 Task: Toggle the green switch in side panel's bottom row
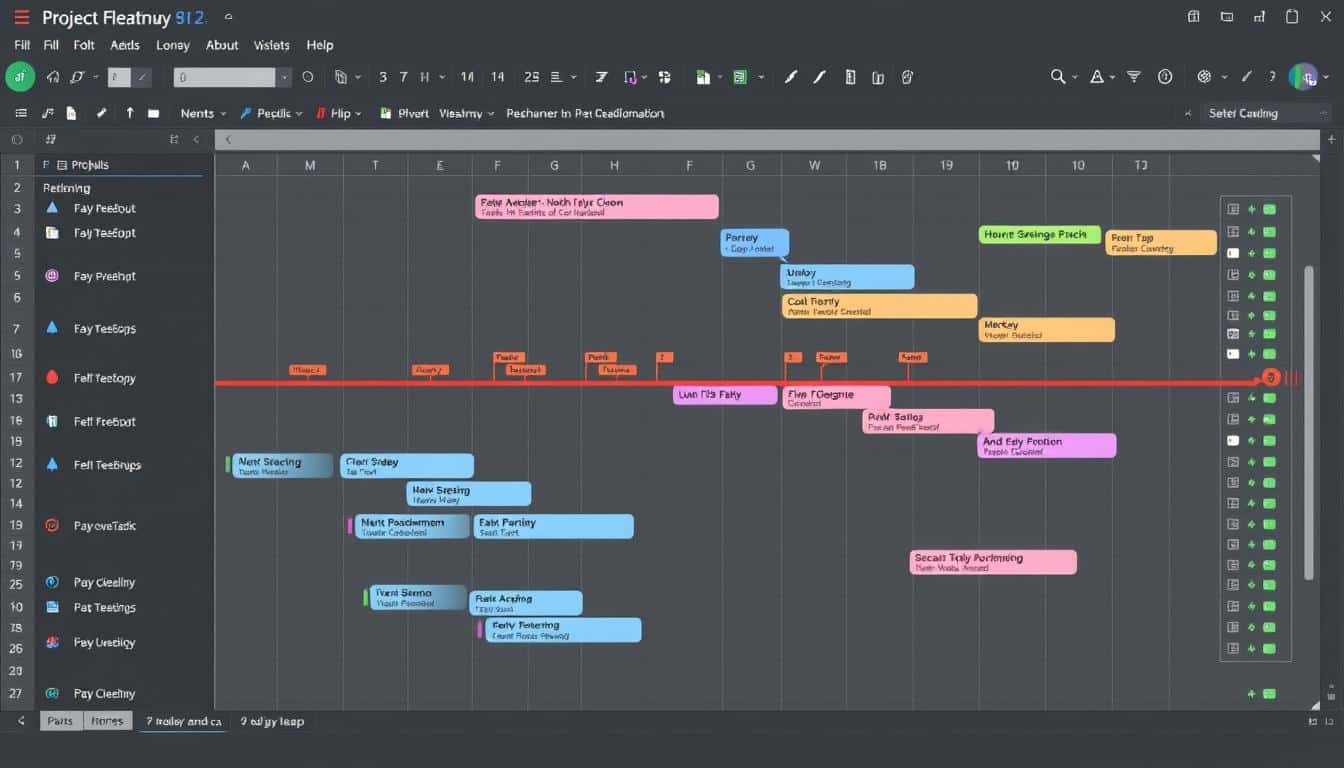1269,649
